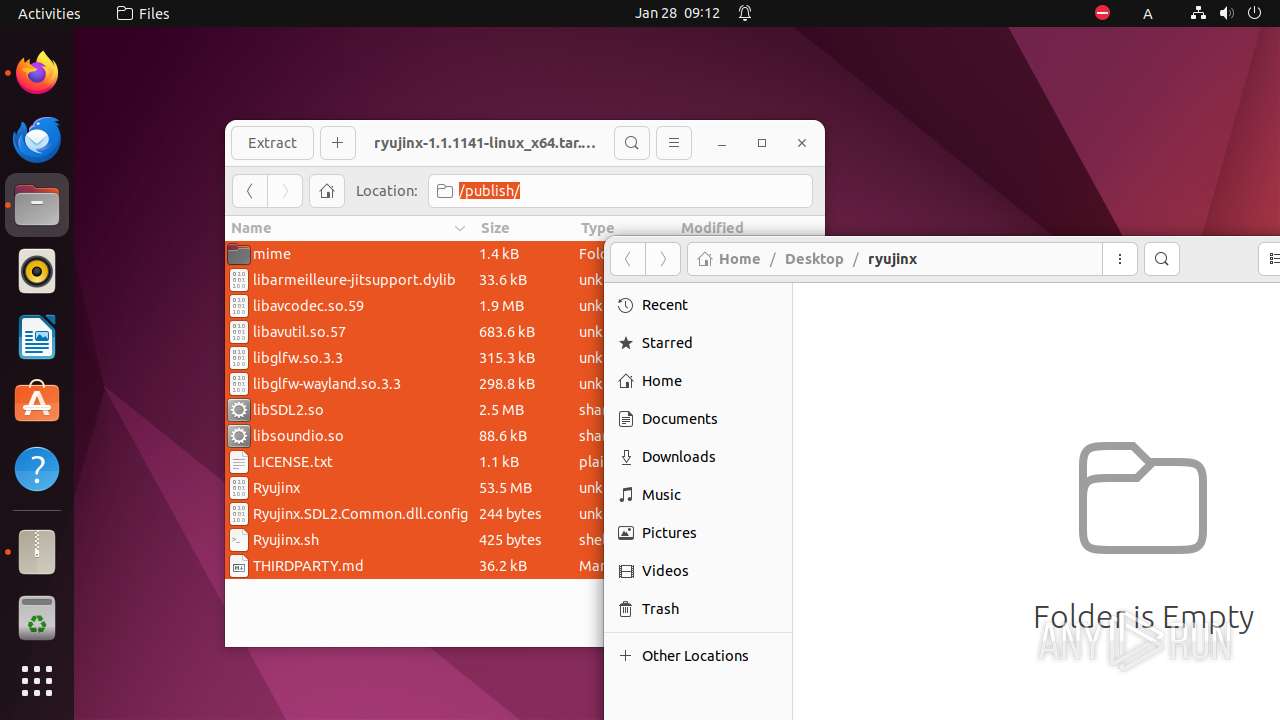Click the Location path field
1280x720 pixels.
[620, 191]
